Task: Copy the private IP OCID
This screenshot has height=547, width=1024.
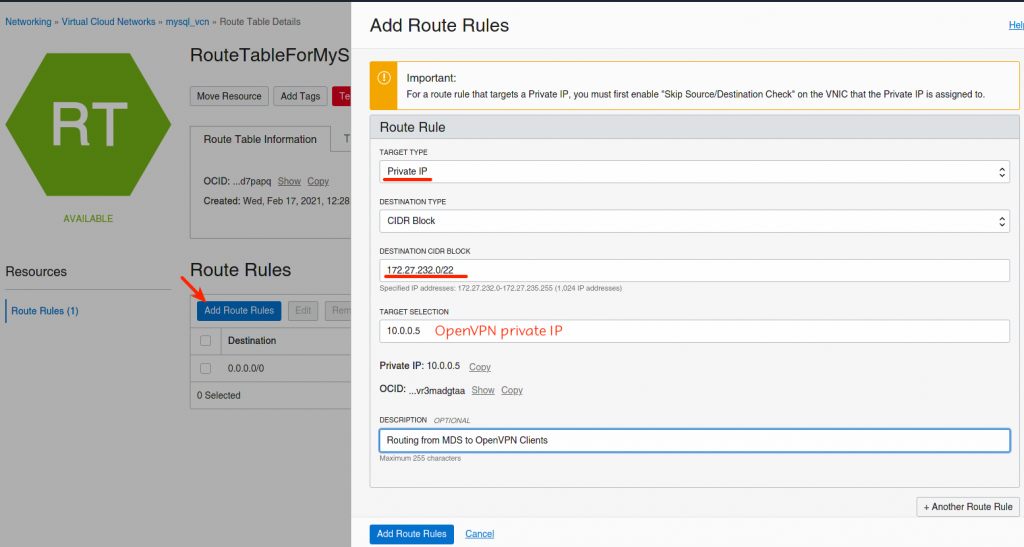Action: [512, 390]
